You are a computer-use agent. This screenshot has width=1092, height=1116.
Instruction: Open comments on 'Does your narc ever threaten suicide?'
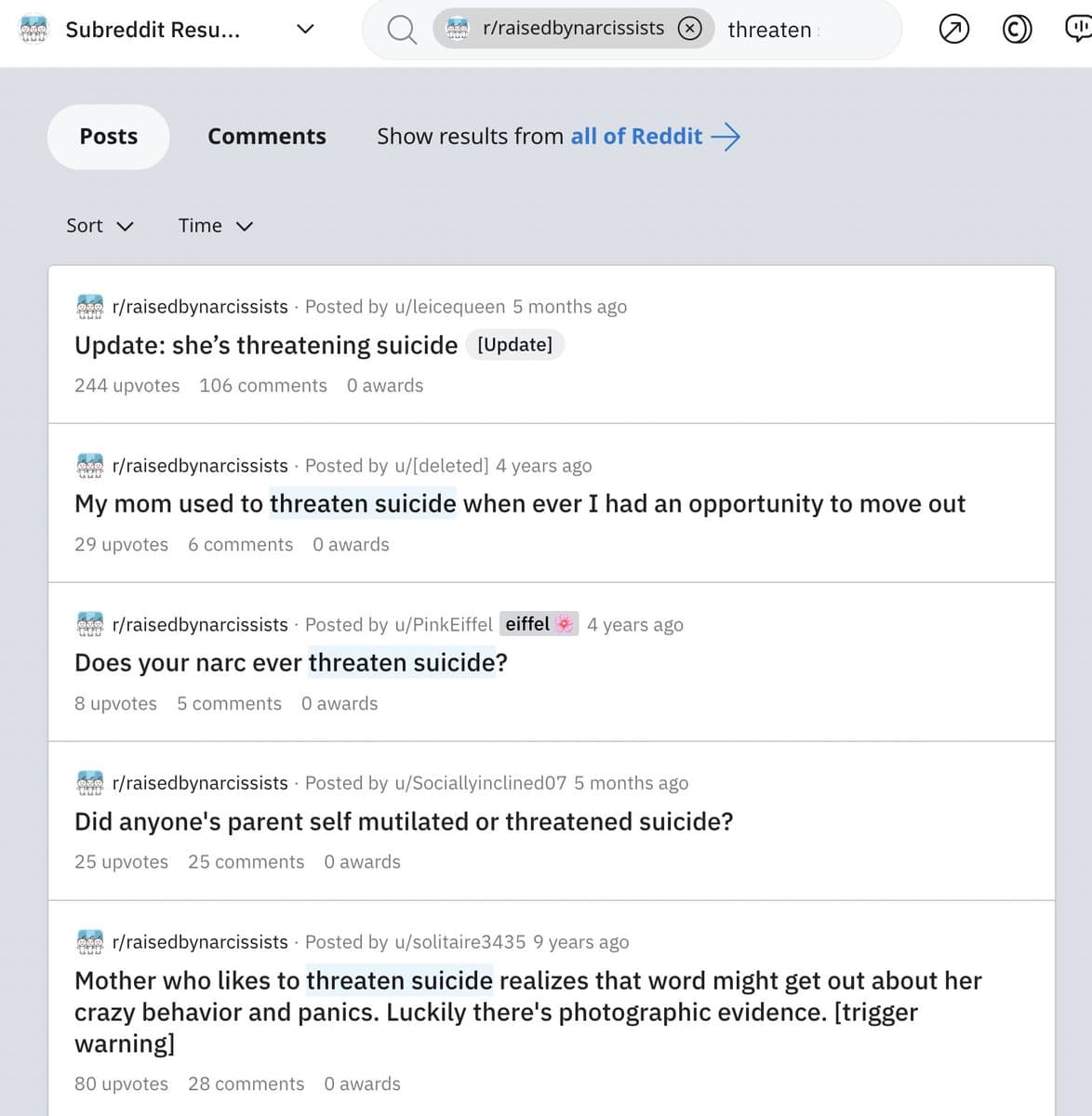pos(229,704)
